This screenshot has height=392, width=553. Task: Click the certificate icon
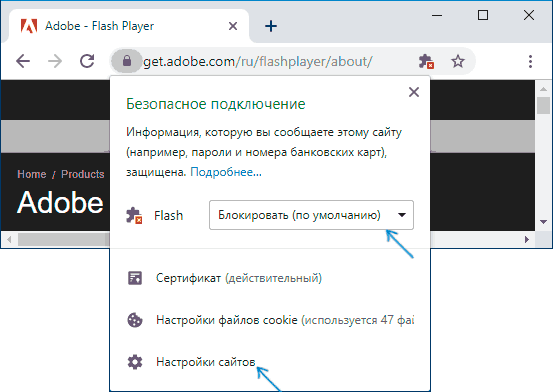click(x=135, y=278)
